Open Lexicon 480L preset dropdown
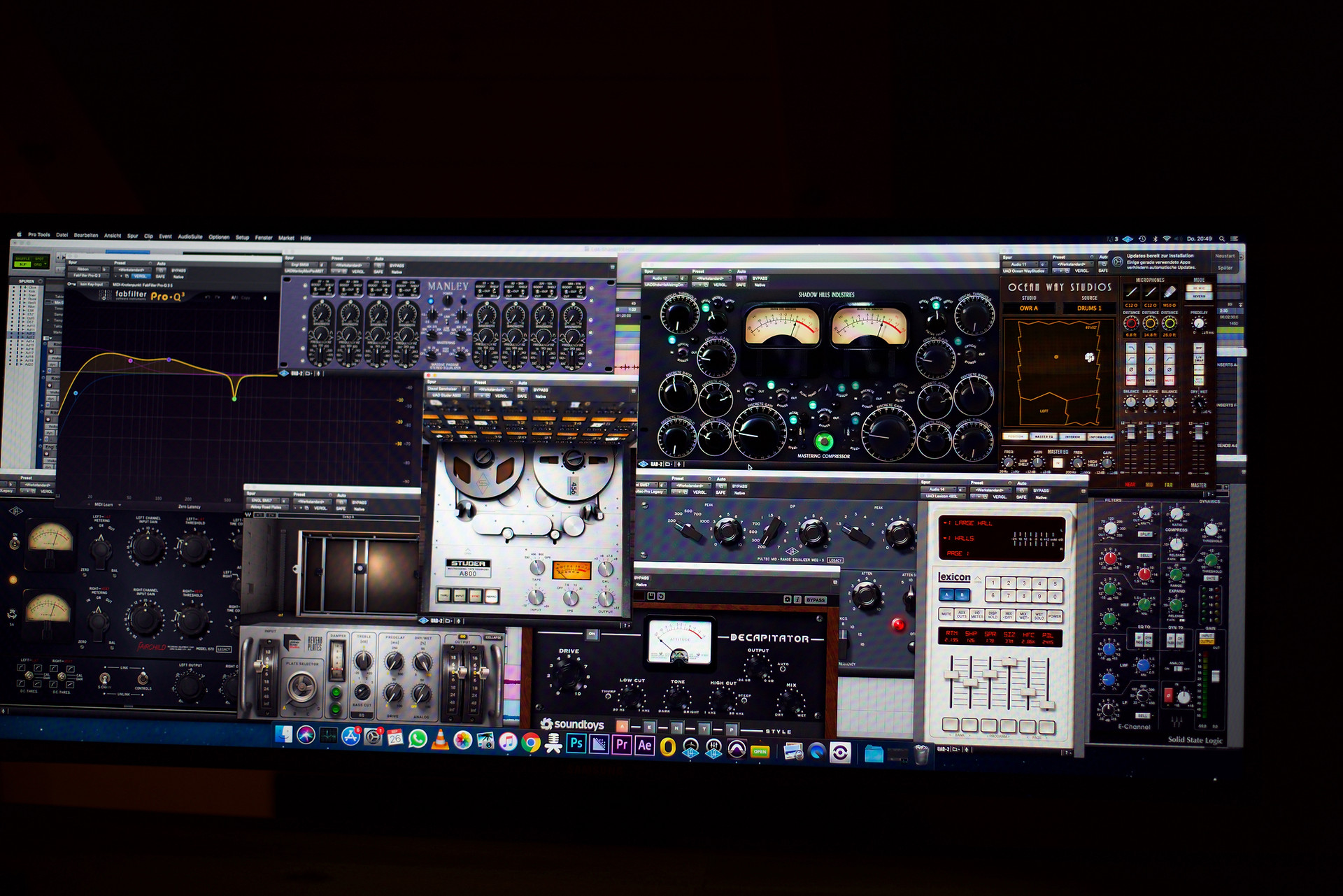This screenshot has height=896, width=1343. click(x=990, y=490)
